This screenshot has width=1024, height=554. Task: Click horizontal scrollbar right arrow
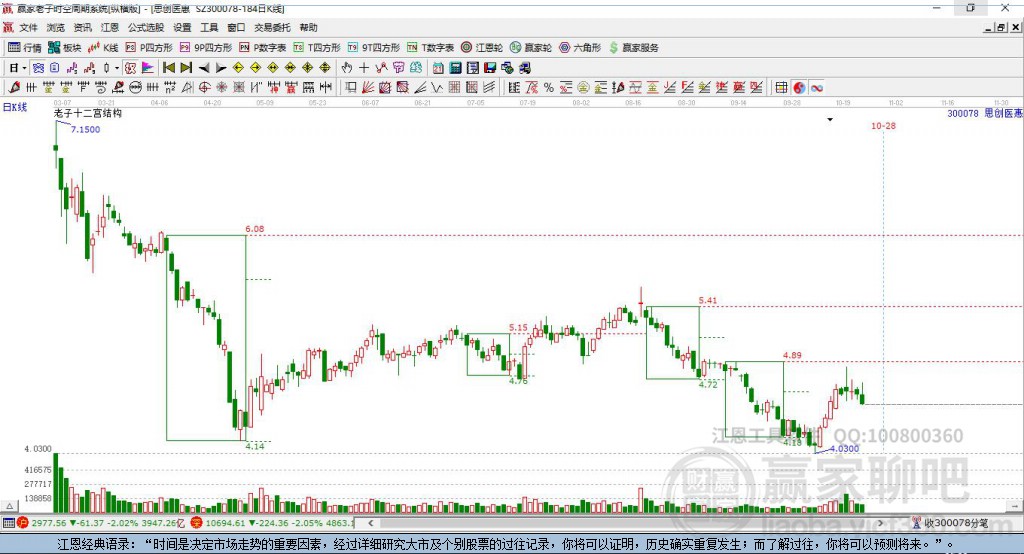[x=880, y=523]
